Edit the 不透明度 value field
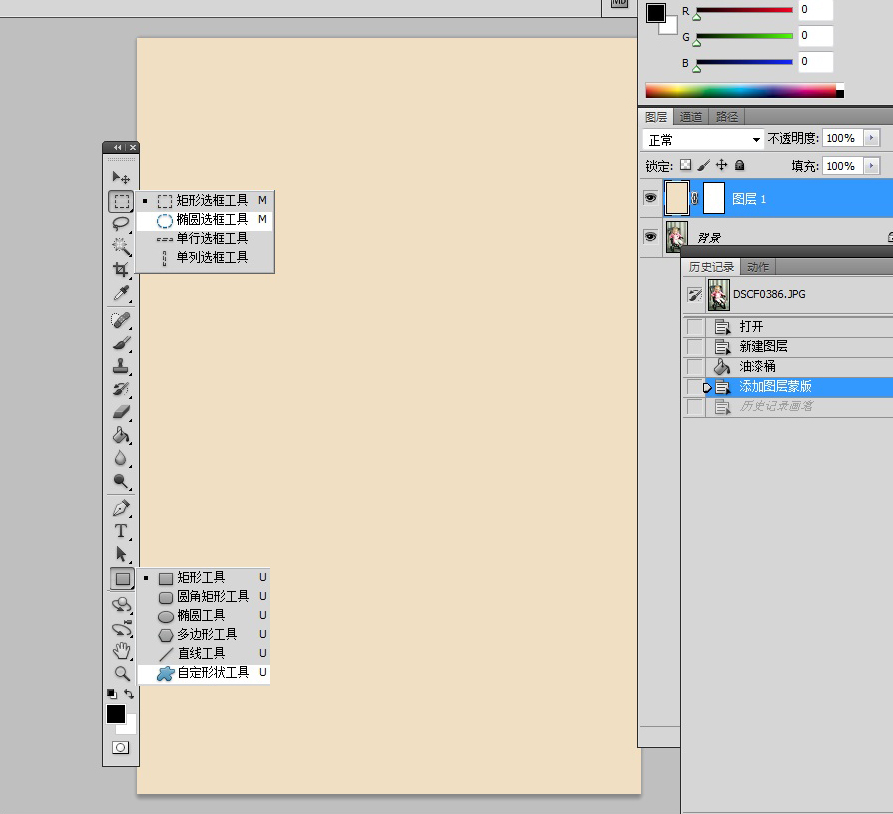The width and height of the screenshot is (893, 814). click(842, 138)
